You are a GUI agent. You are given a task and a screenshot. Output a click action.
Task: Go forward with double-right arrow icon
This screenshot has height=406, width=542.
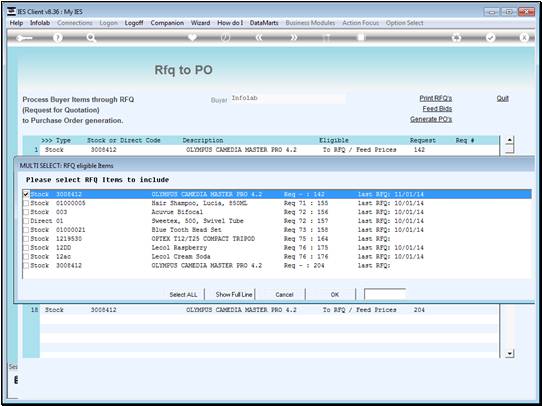[x=293, y=38]
